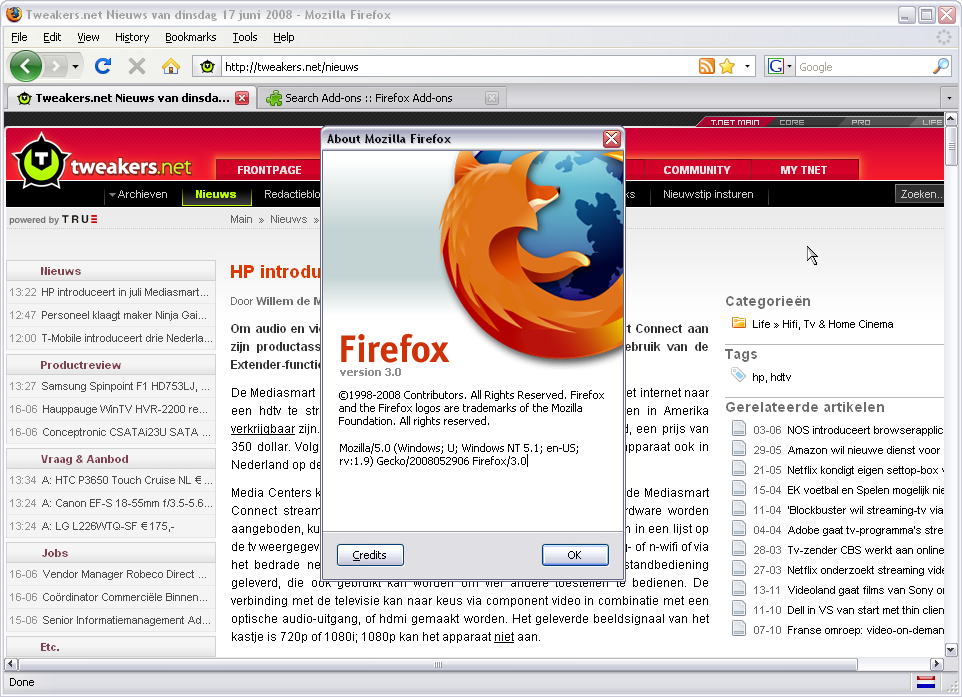This screenshot has width=962, height=697.
Task: Click the green Back arrow button
Action: point(26,66)
